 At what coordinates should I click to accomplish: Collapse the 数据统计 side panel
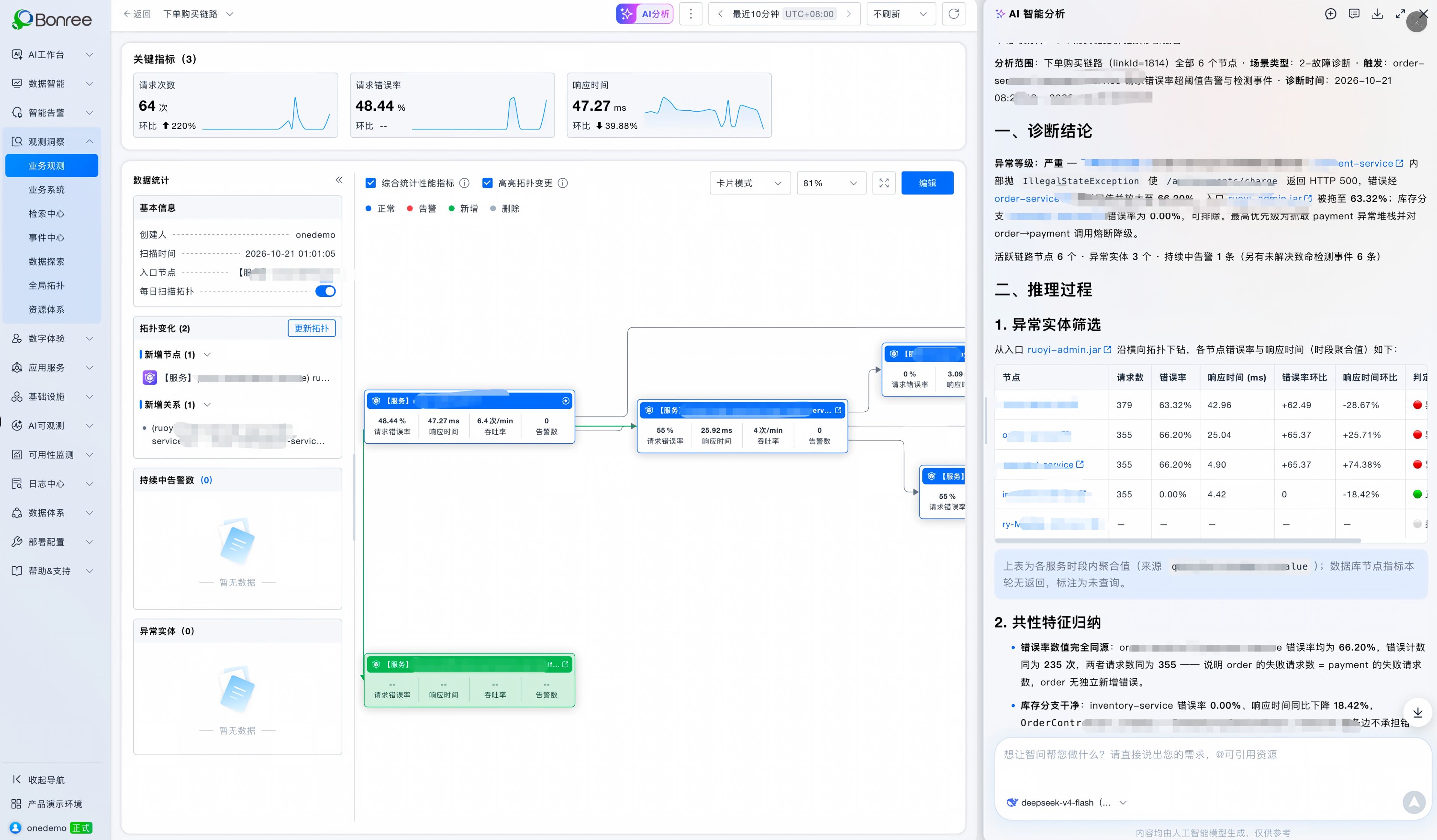pyautogui.click(x=339, y=180)
